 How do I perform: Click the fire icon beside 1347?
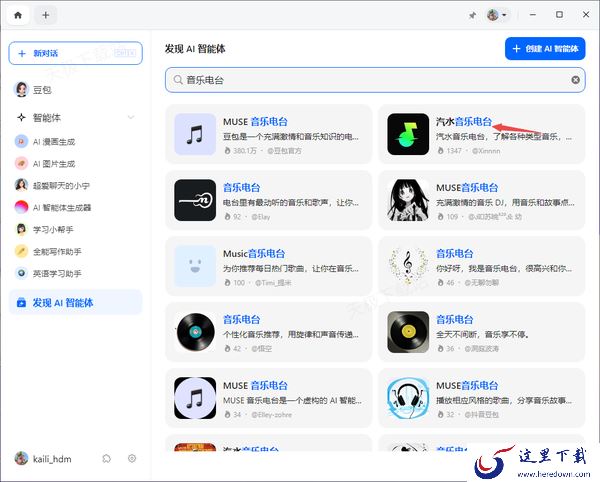point(440,151)
